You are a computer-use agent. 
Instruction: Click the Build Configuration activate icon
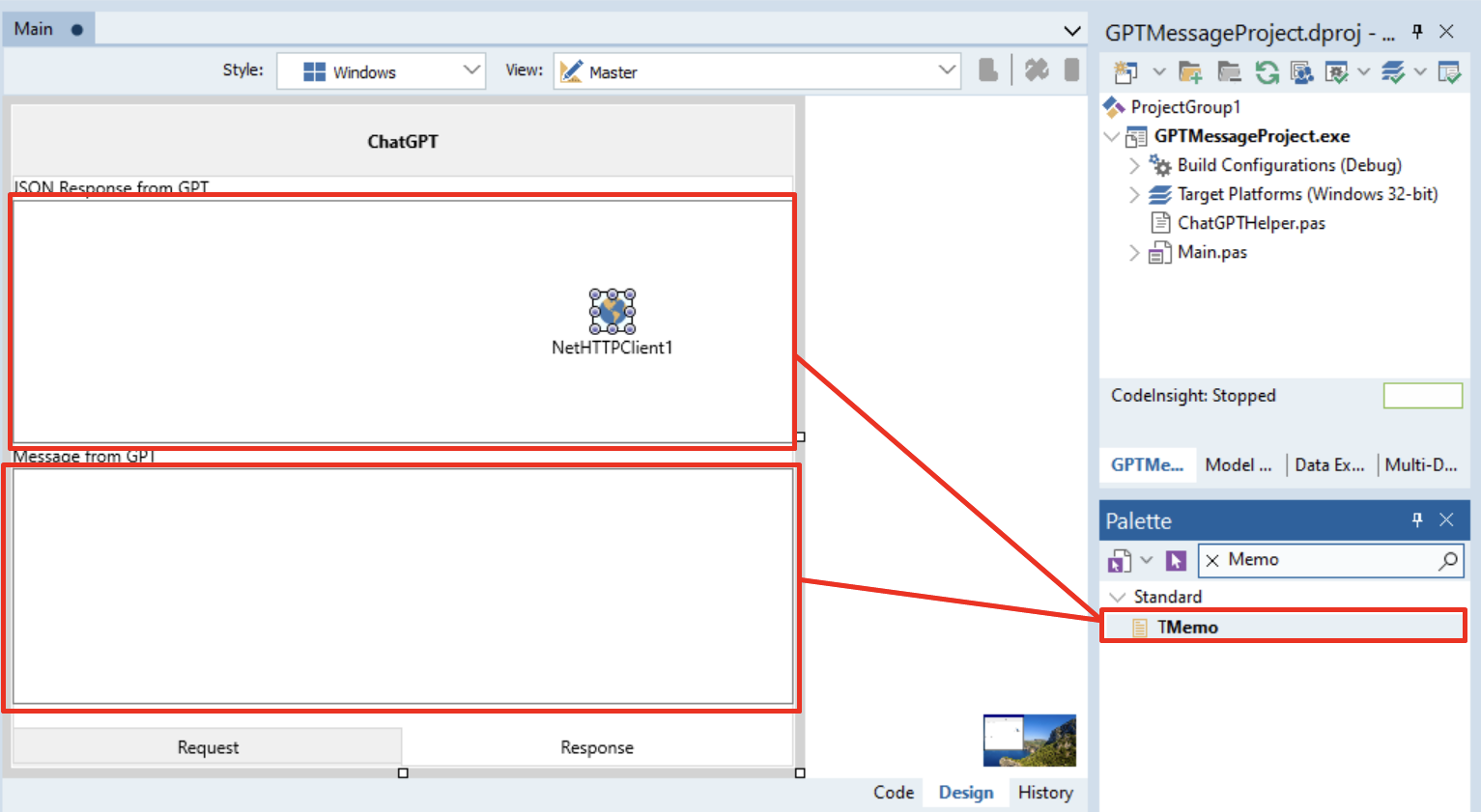click(x=1337, y=71)
